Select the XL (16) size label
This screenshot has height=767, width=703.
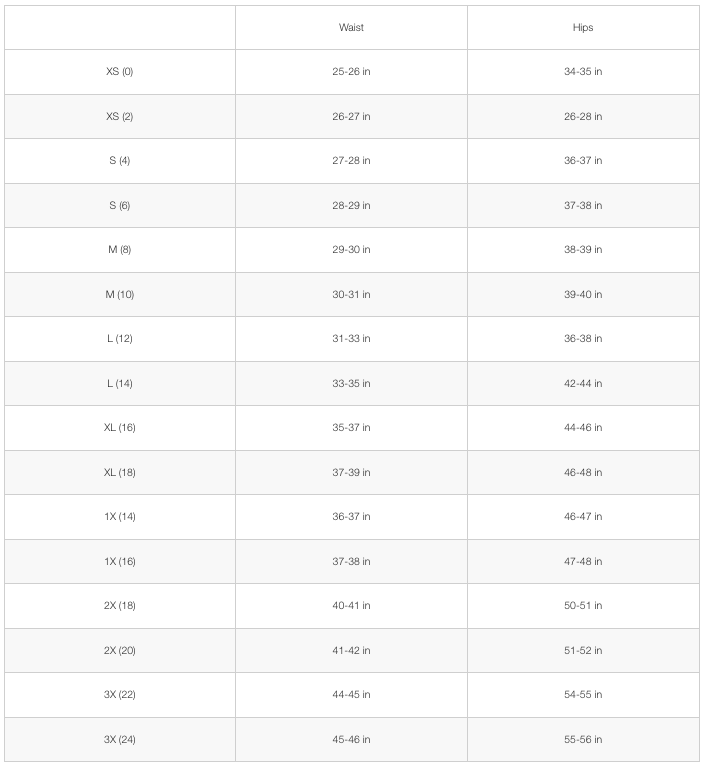click(x=119, y=428)
